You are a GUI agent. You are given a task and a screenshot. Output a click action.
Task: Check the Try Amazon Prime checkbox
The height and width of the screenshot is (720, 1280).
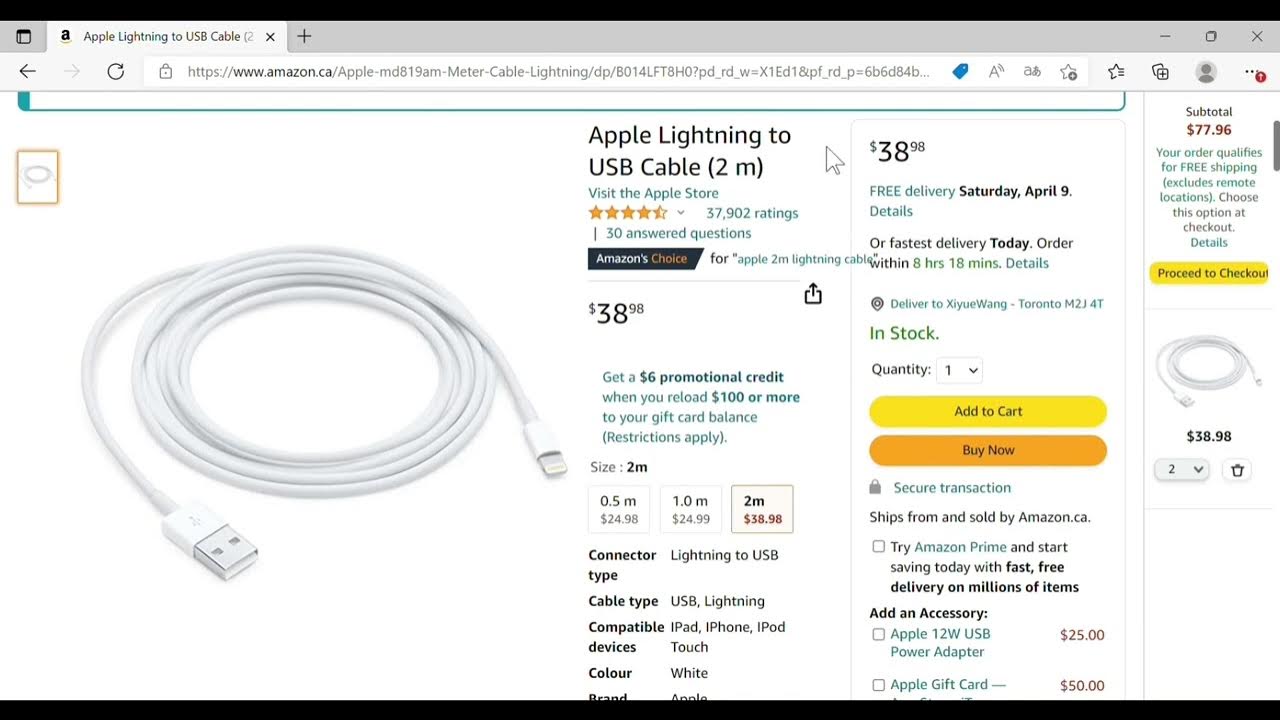click(x=878, y=547)
